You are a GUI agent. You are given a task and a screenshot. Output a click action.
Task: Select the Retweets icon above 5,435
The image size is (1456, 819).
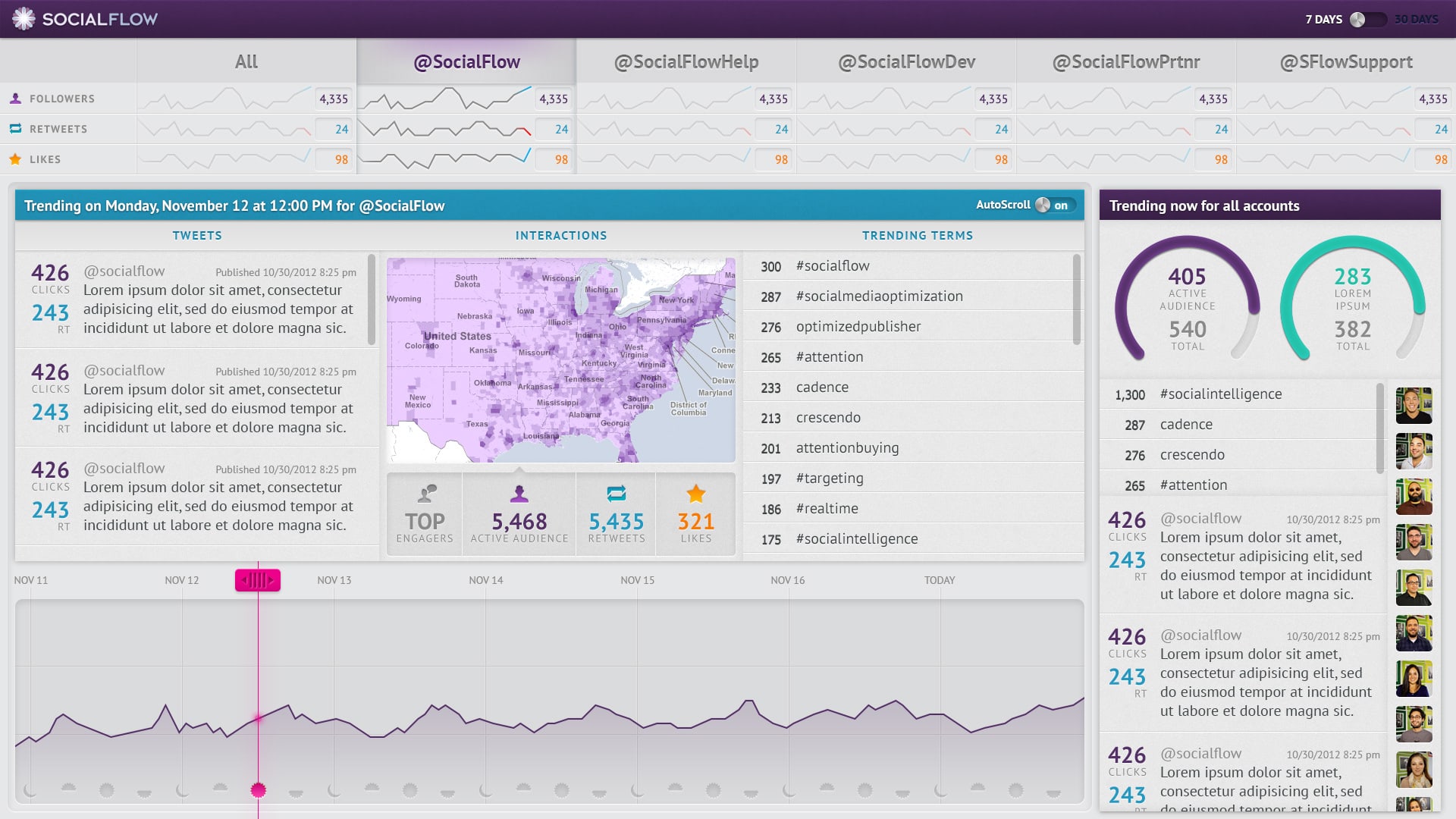617,494
